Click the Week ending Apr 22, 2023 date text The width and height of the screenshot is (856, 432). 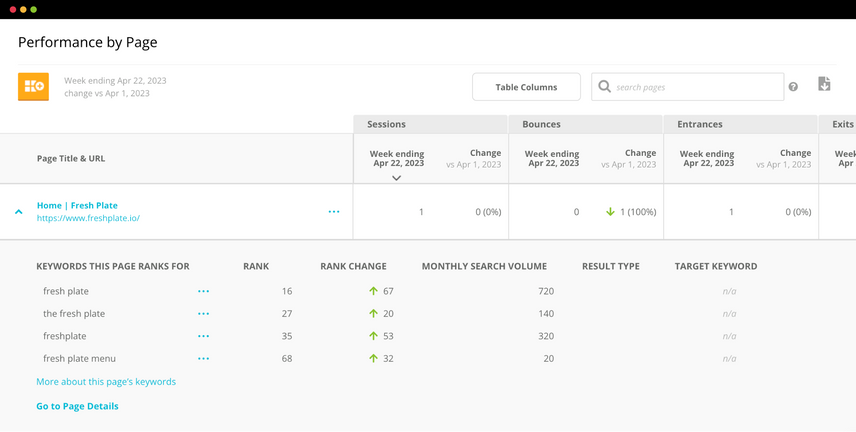point(115,81)
